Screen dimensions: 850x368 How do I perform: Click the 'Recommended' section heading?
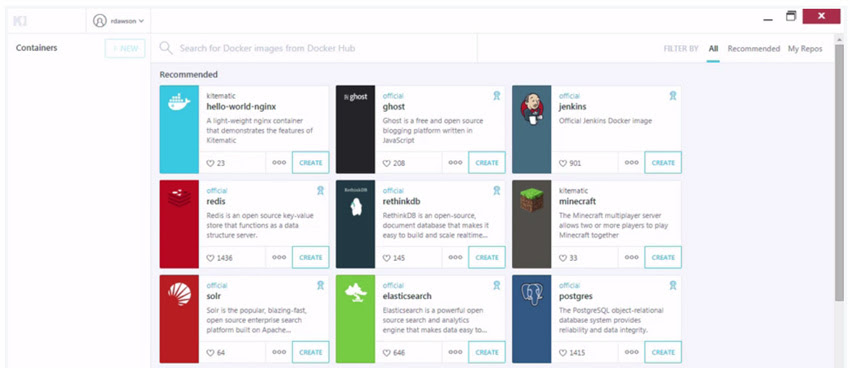click(189, 74)
